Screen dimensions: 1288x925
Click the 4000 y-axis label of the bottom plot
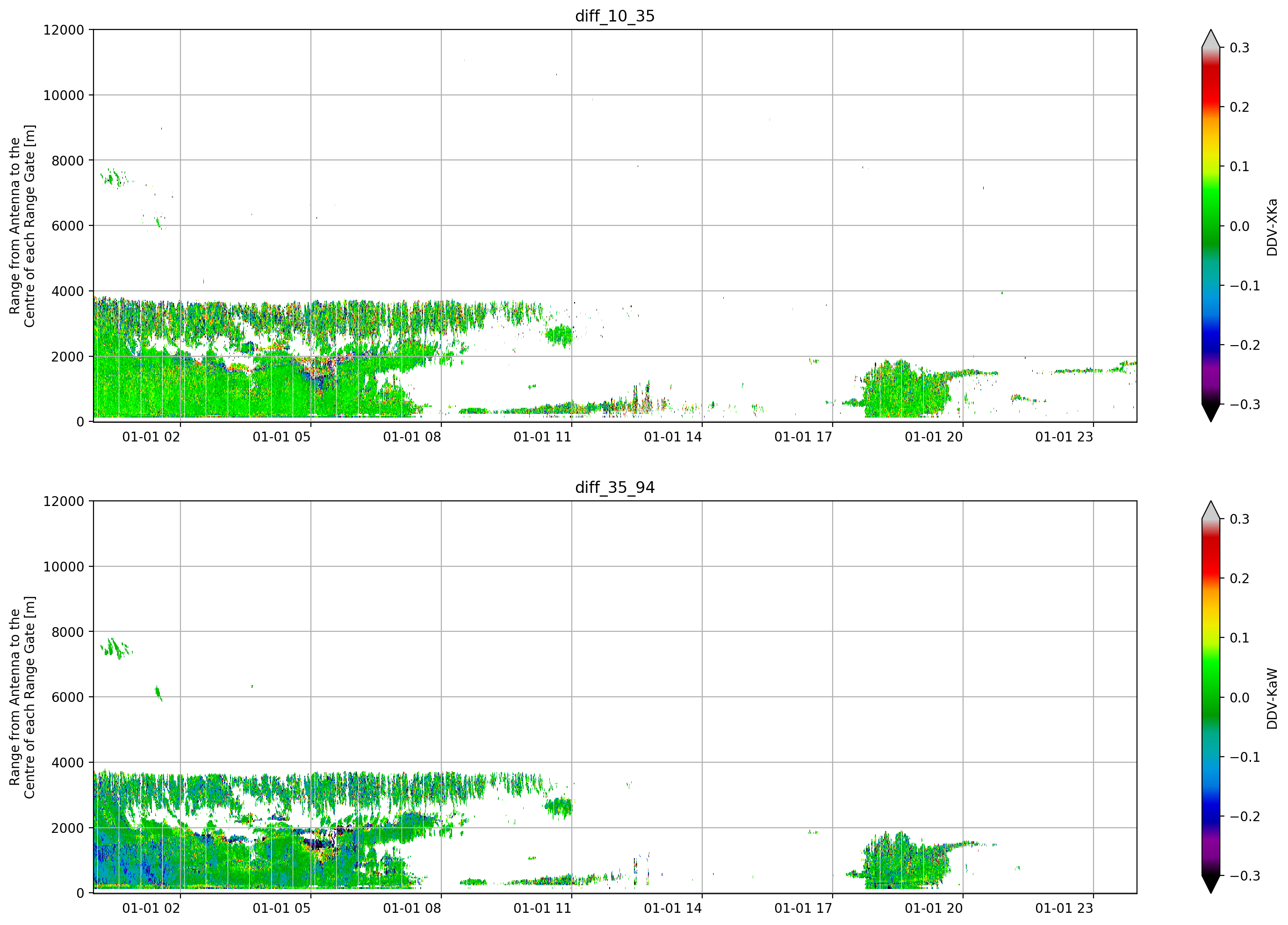pos(68,763)
